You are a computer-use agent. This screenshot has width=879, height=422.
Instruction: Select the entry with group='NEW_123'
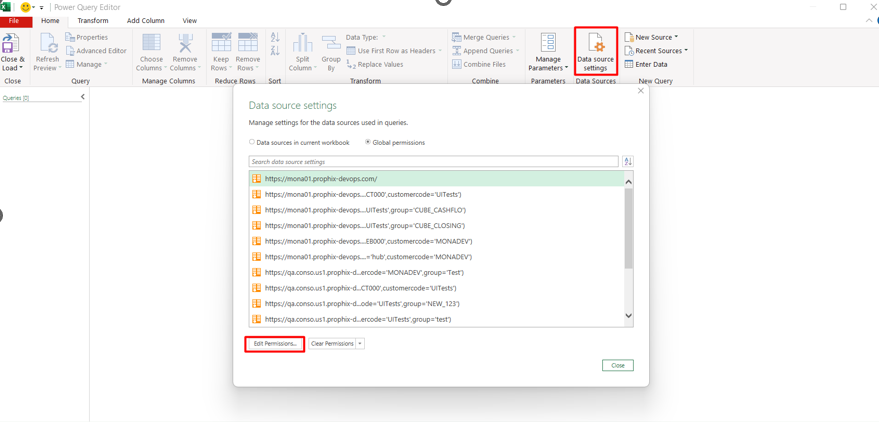[x=436, y=304]
